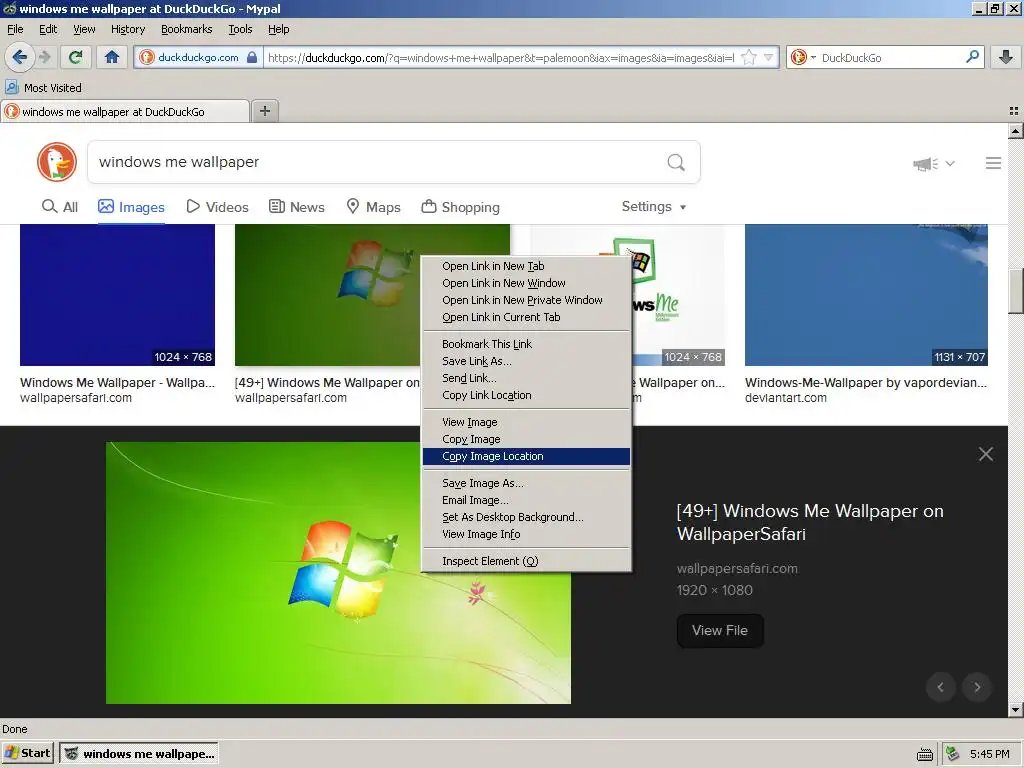Viewport: 1024px width, 768px height.
Task: Reload the page with the refresh icon
Action: [x=76, y=57]
